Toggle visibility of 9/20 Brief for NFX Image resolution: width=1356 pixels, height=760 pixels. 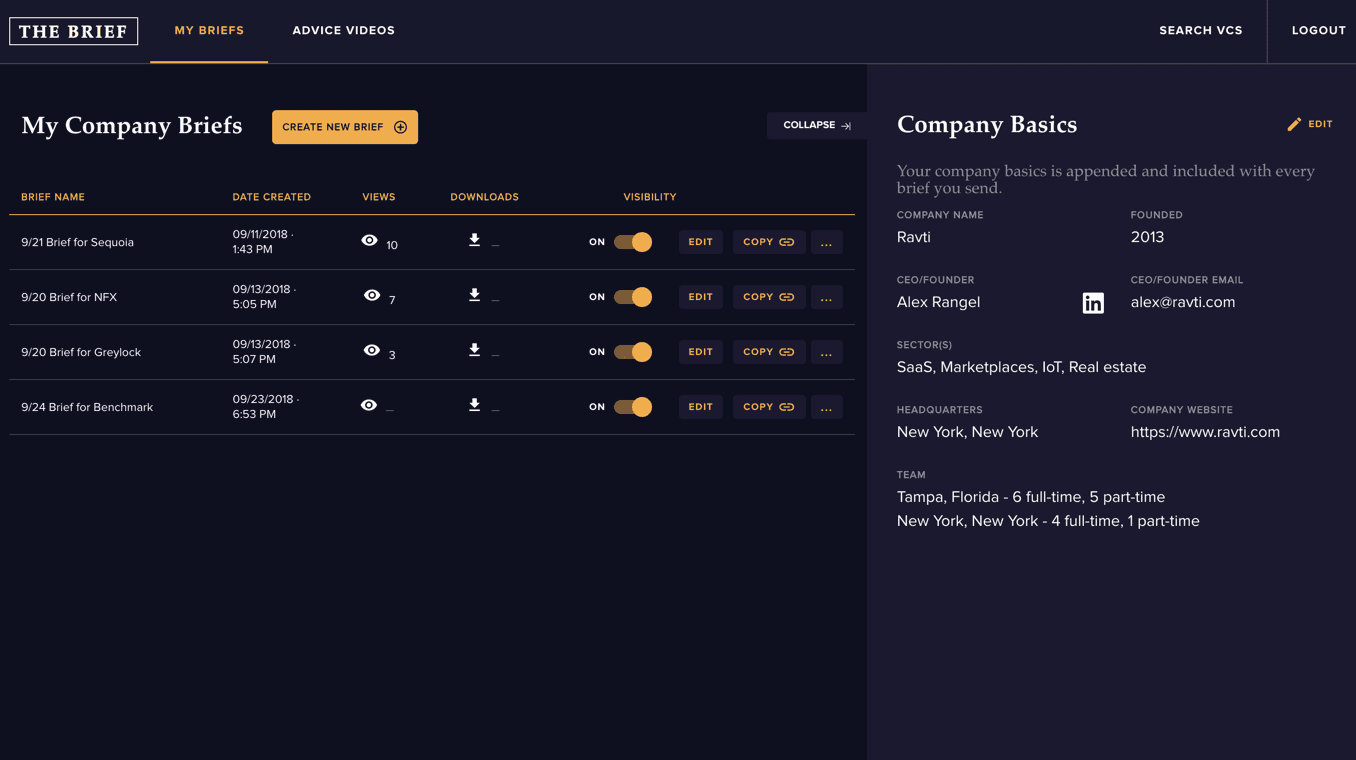[x=633, y=297]
